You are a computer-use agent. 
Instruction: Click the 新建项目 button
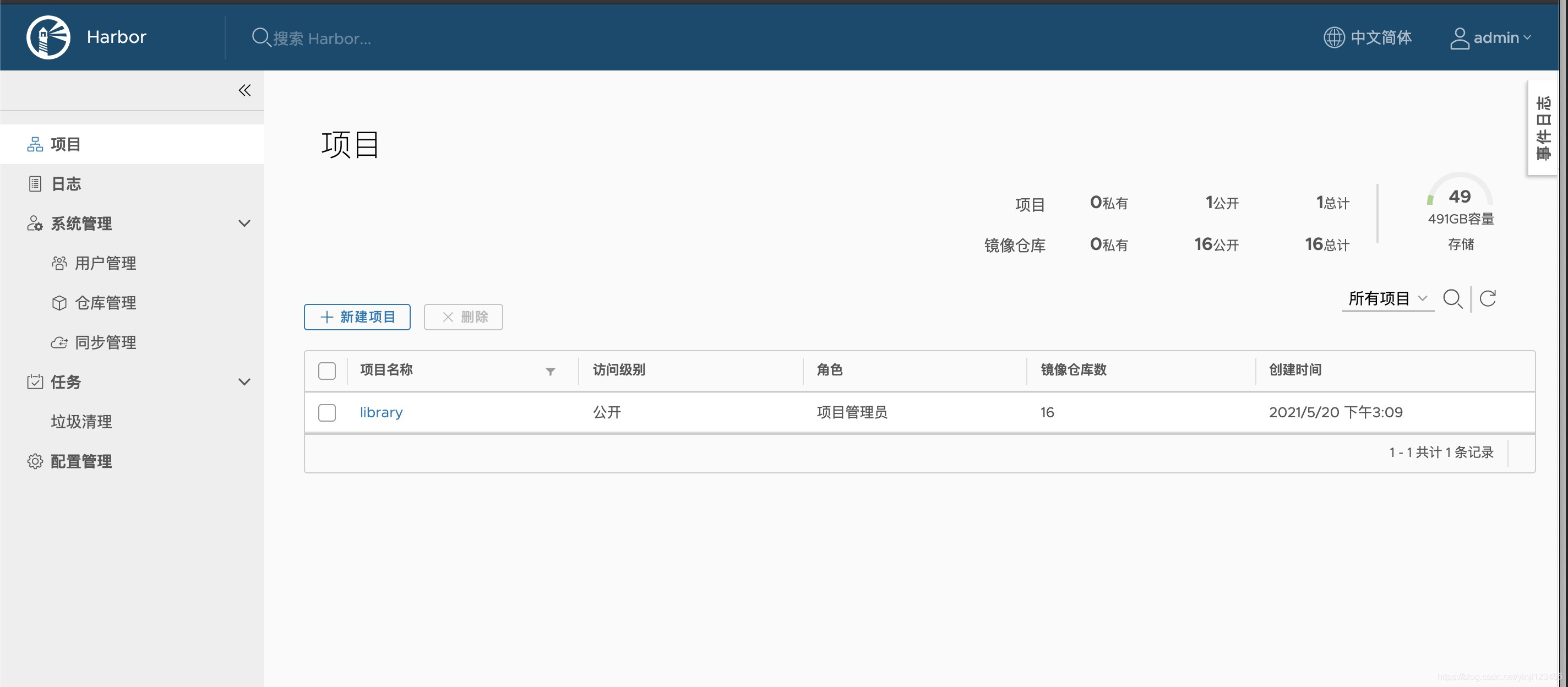click(357, 317)
